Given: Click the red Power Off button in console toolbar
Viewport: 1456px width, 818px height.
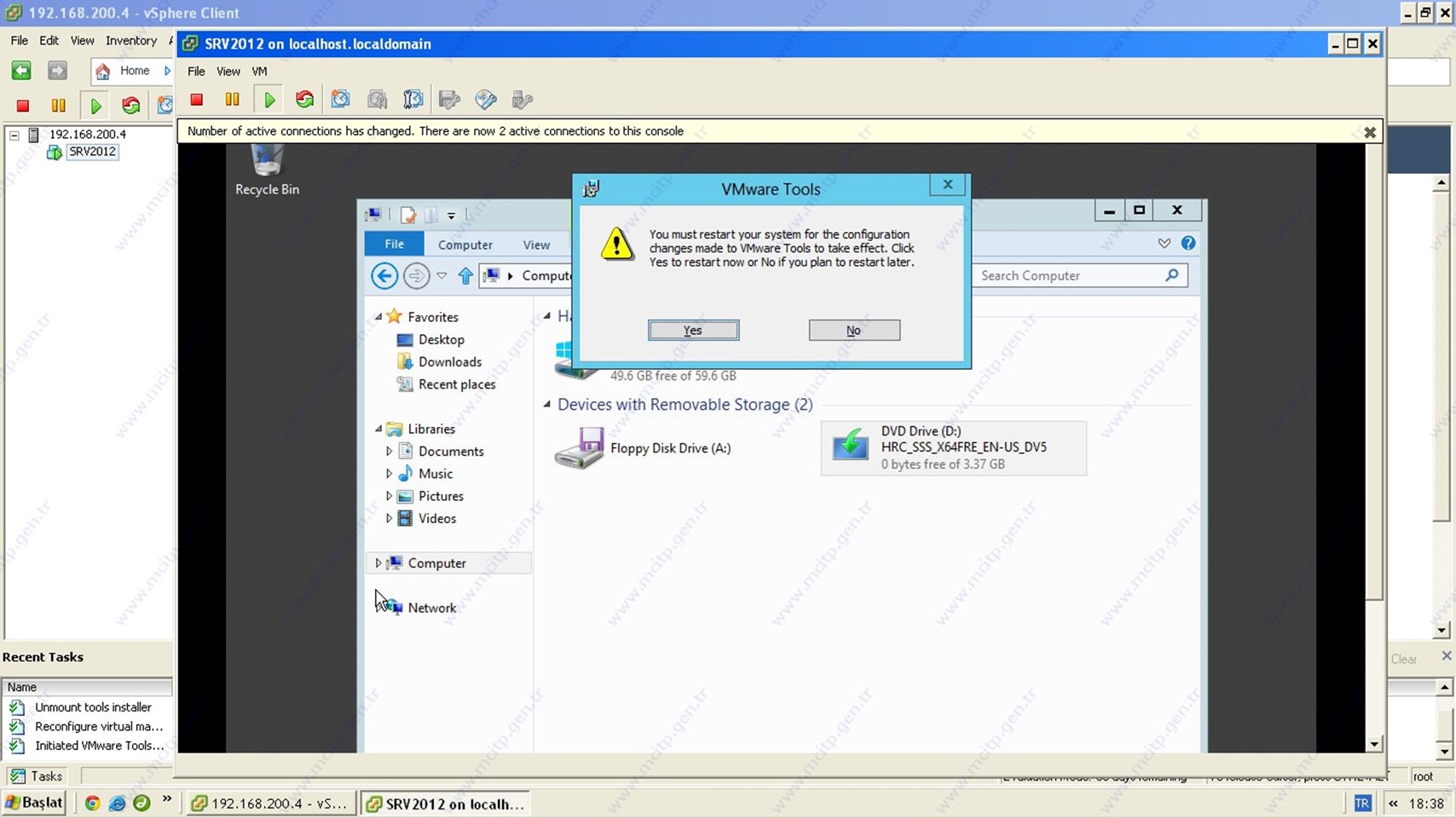Looking at the screenshot, I should pyautogui.click(x=196, y=100).
